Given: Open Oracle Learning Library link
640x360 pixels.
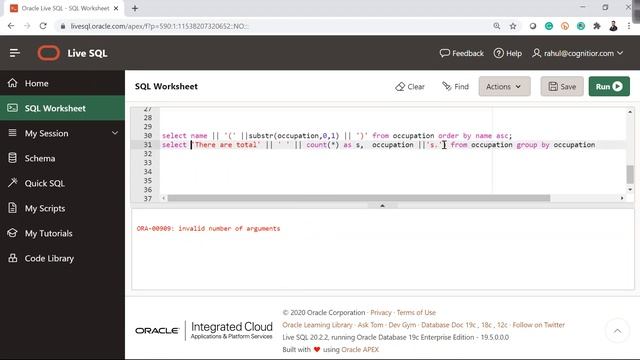Looking at the screenshot, I should pos(317,325).
